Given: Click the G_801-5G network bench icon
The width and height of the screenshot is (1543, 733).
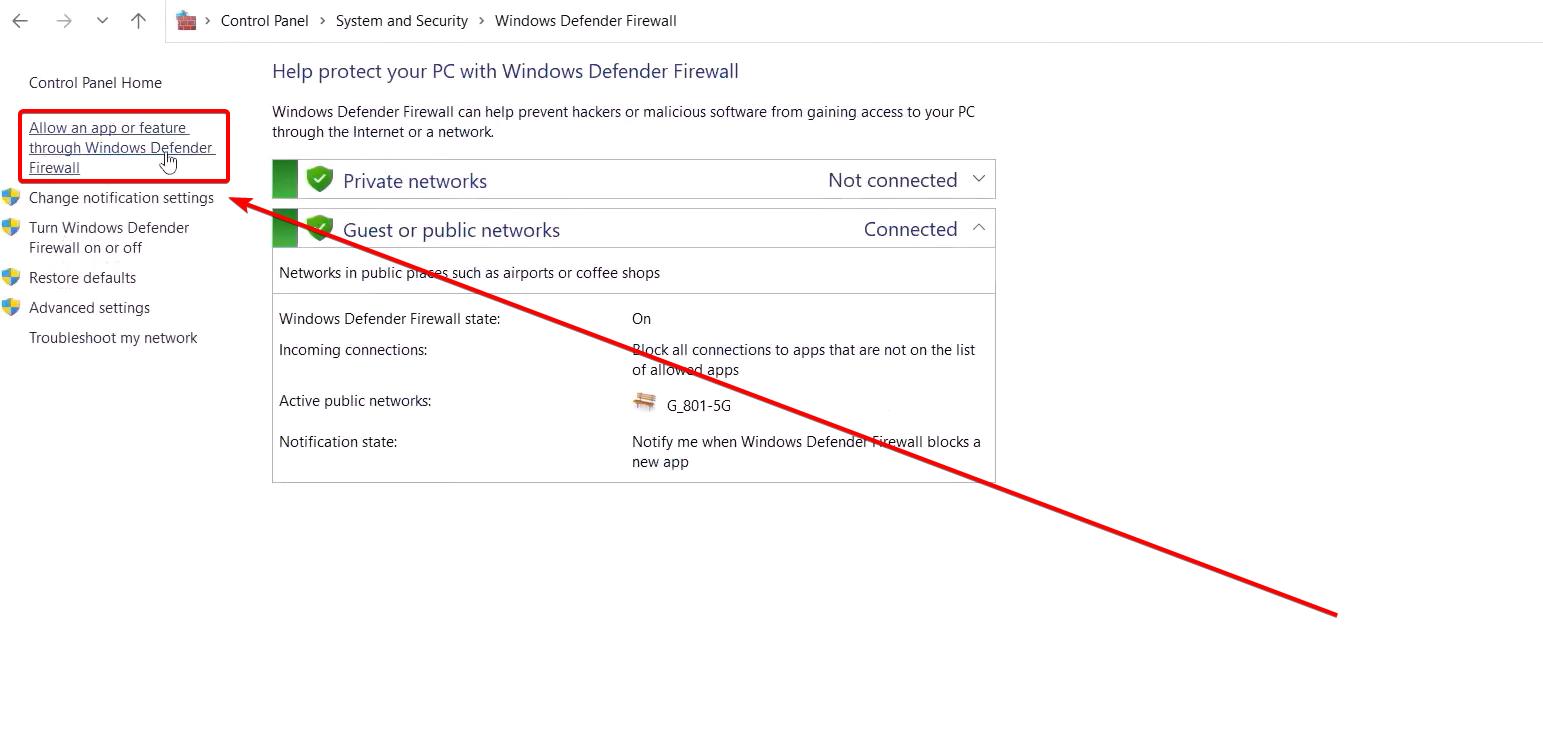Looking at the screenshot, I should click(x=644, y=402).
